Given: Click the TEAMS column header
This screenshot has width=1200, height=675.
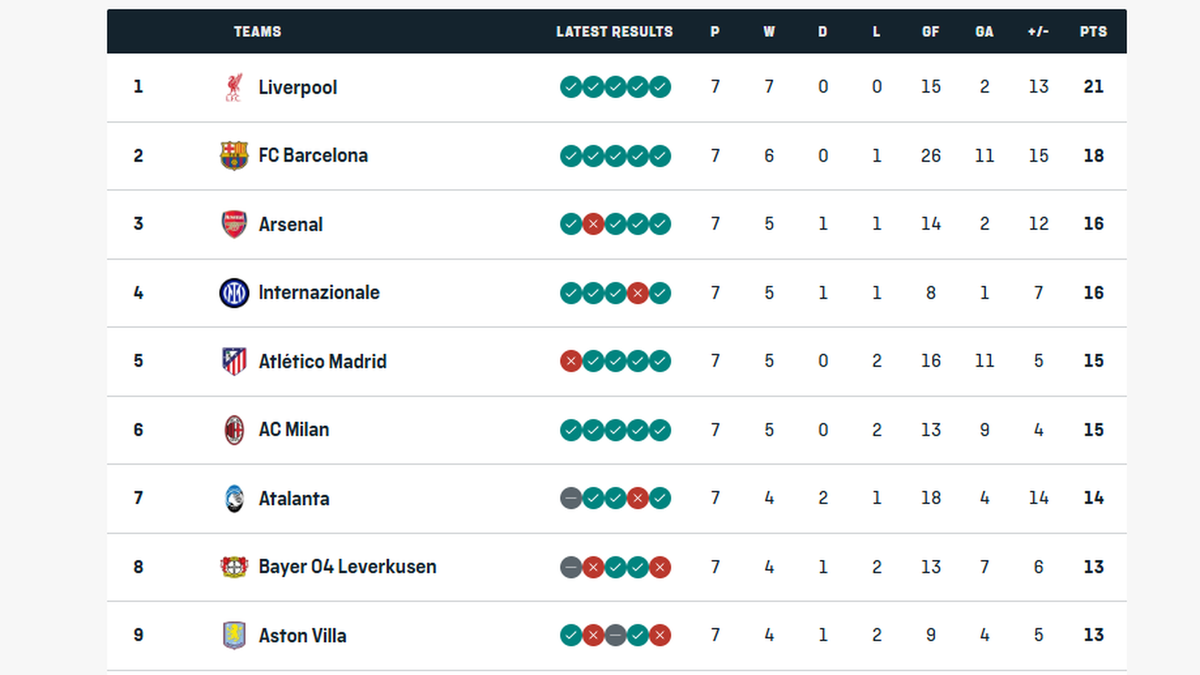Looking at the screenshot, I should pyautogui.click(x=257, y=31).
